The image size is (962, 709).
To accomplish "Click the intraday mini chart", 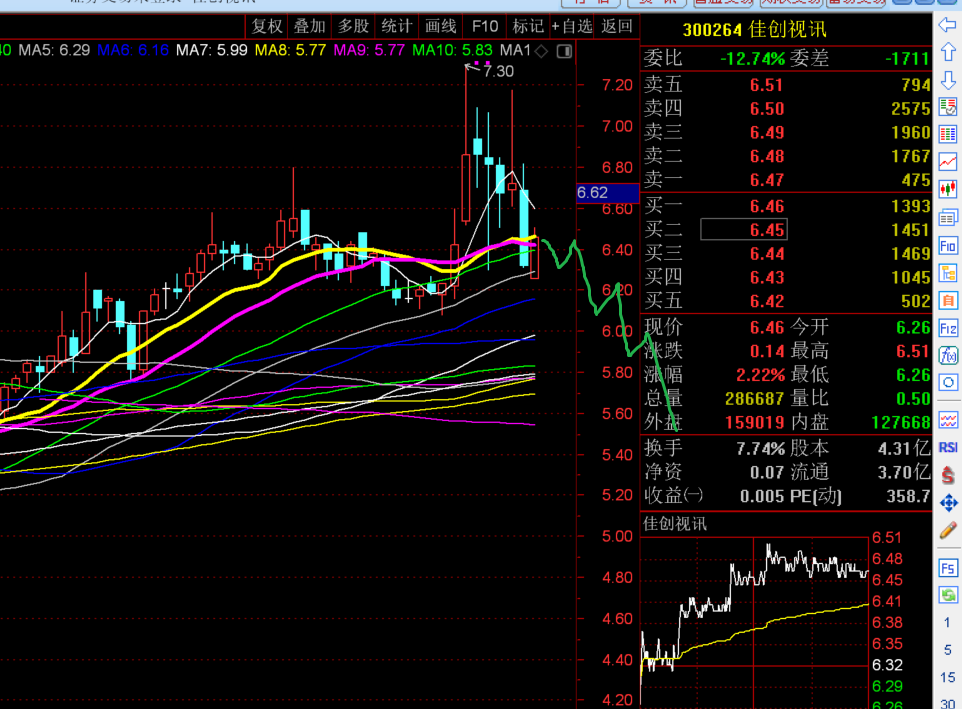I will click(x=755, y=621).
